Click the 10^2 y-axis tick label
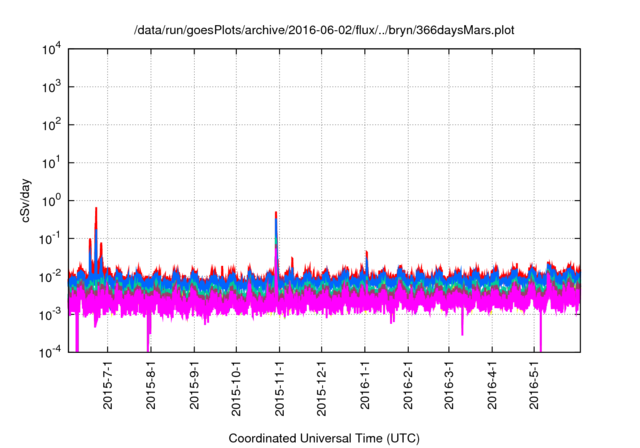Screen dimensions: 640x448 click(x=52, y=125)
